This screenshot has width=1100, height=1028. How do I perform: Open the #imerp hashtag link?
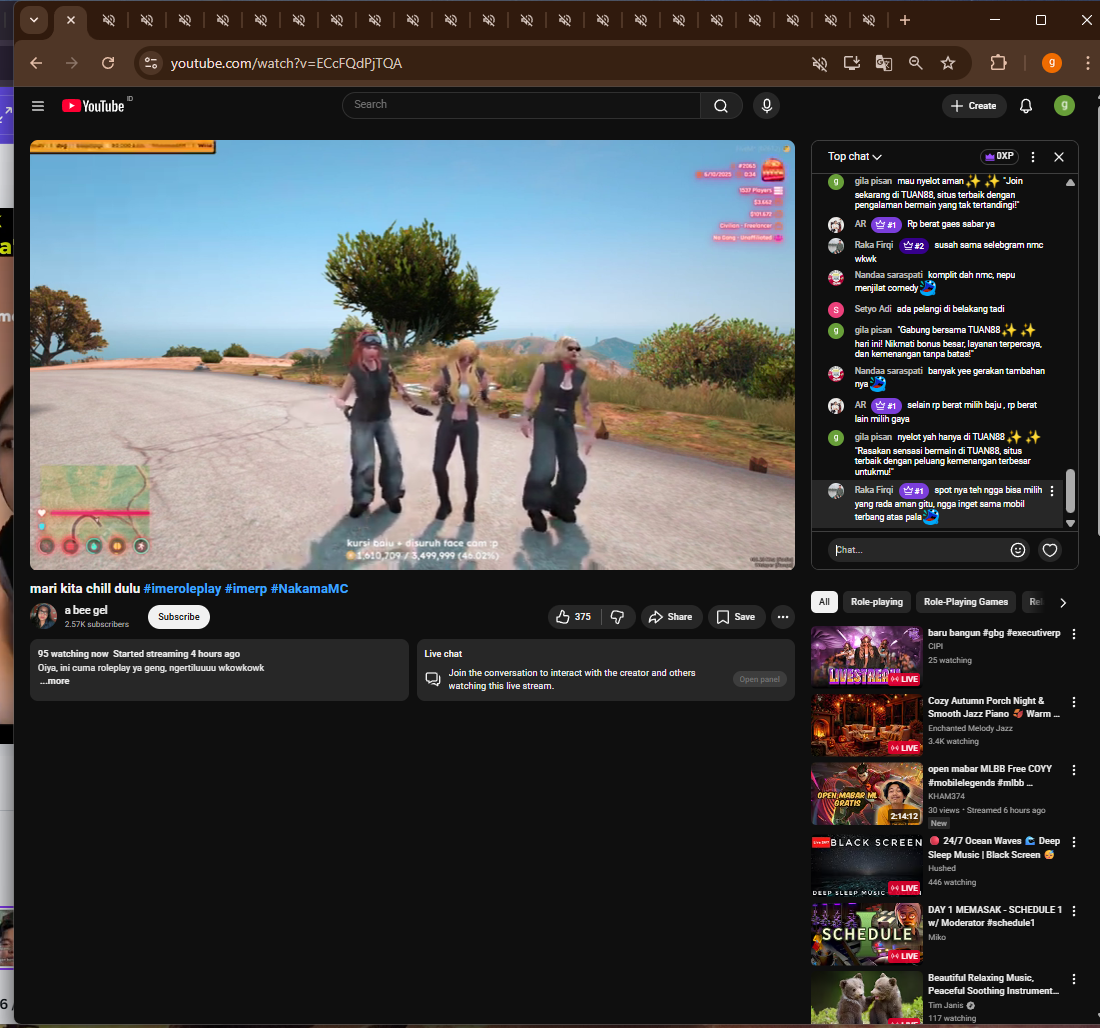(246, 589)
